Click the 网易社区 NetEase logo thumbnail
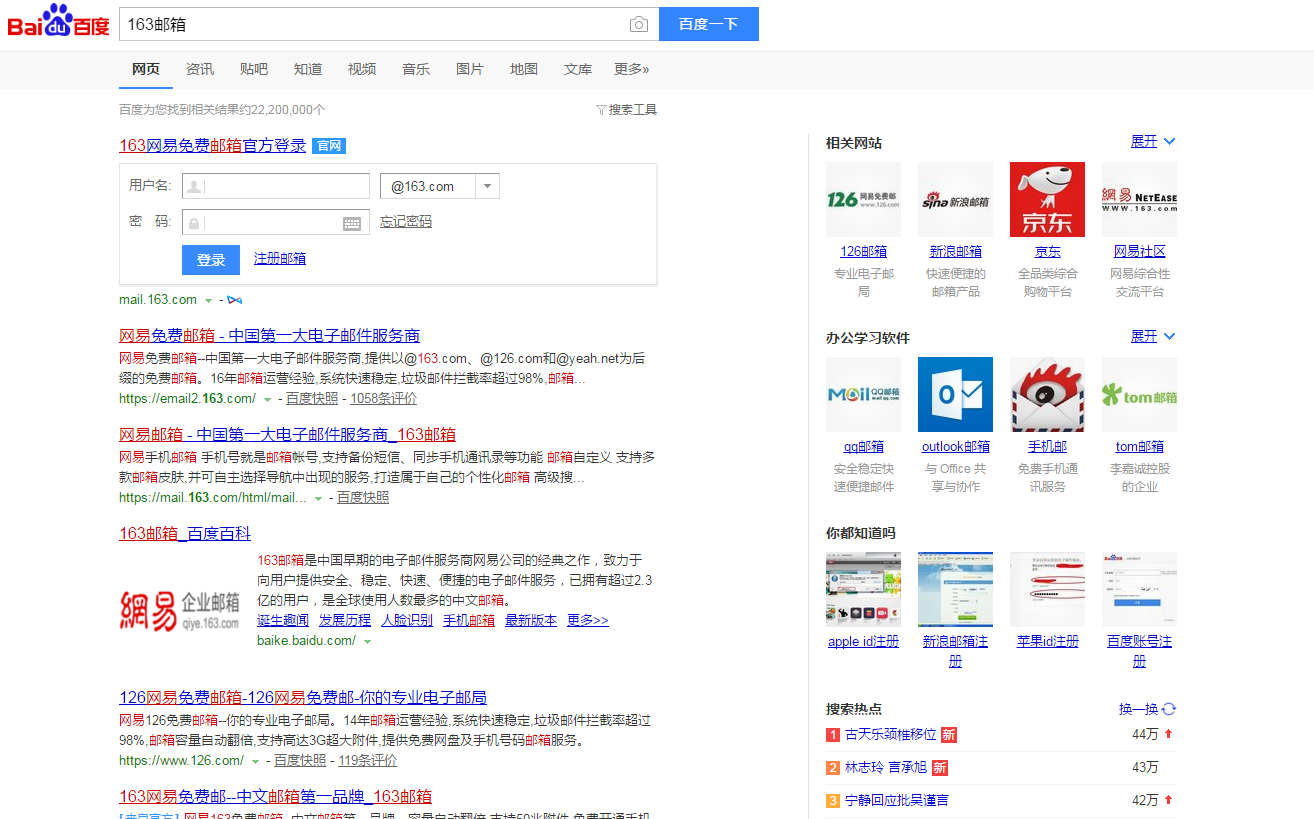Image resolution: width=1314 pixels, height=819 pixels. tap(1139, 199)
